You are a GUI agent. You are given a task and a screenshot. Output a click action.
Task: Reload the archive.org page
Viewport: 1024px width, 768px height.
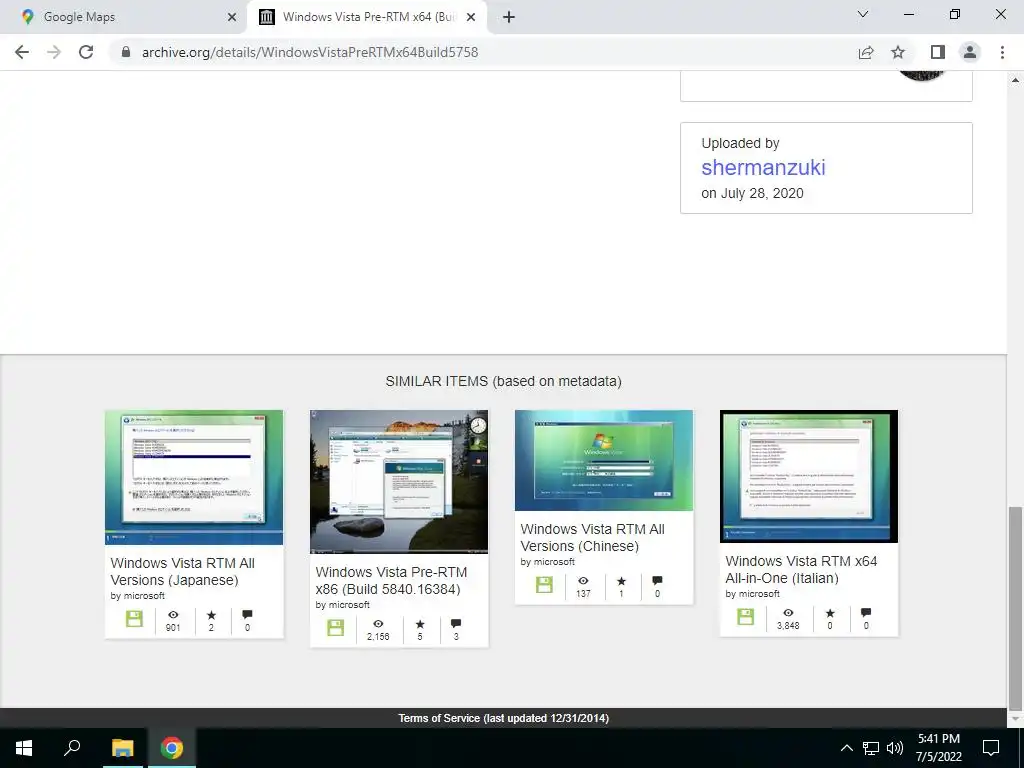86,52
